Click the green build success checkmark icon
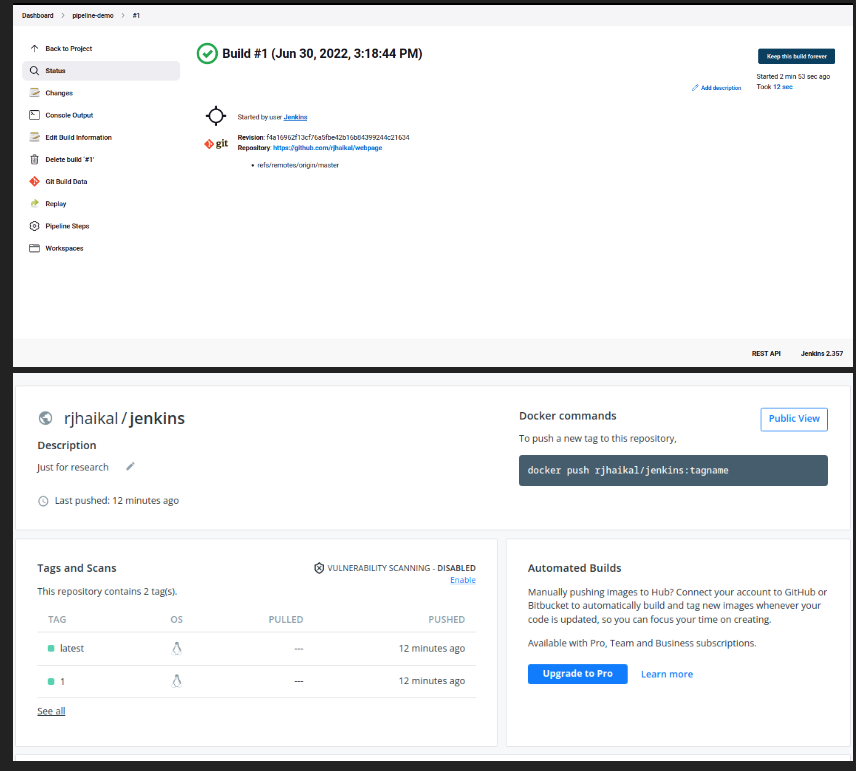The width and height of the screenshot is (856, 771). (x=207, y=54)
